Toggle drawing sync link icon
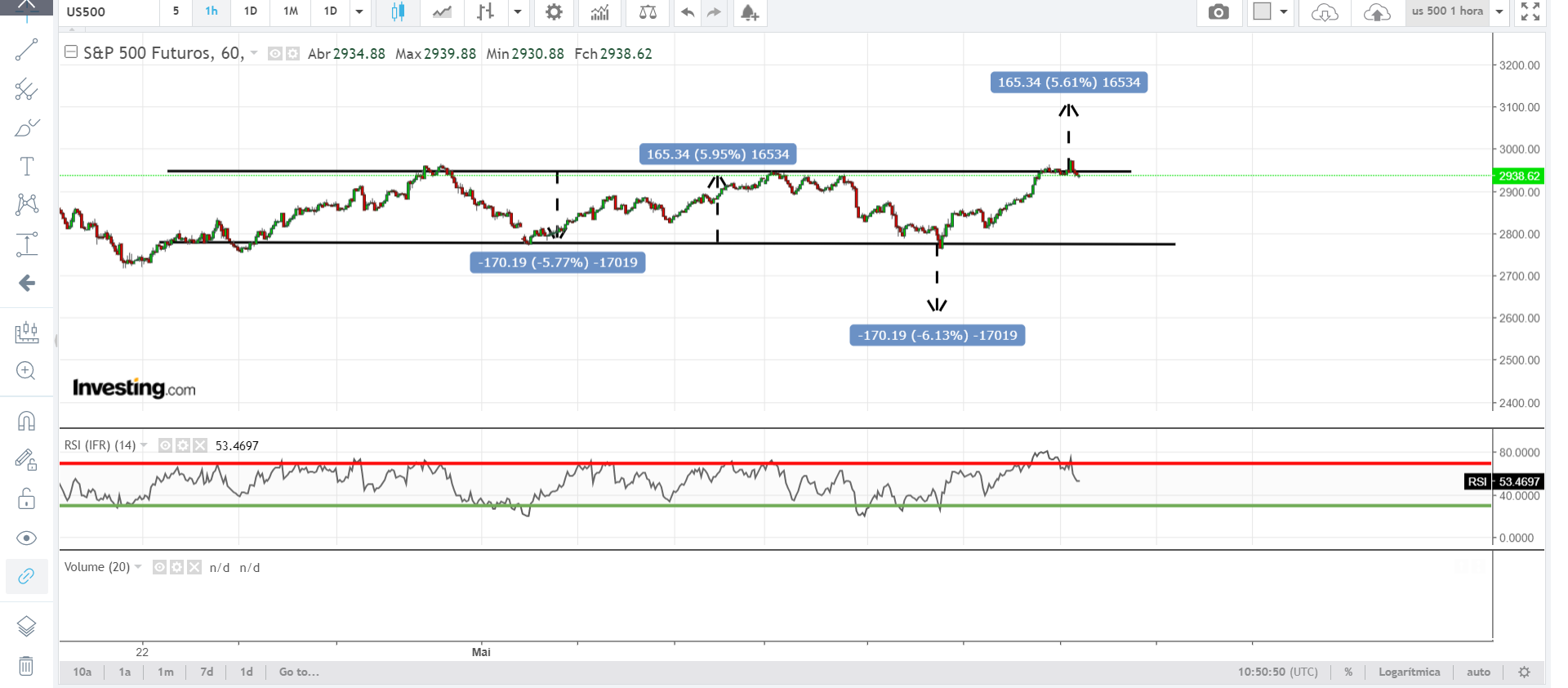 pyautogui.click(x=26, y=576)
